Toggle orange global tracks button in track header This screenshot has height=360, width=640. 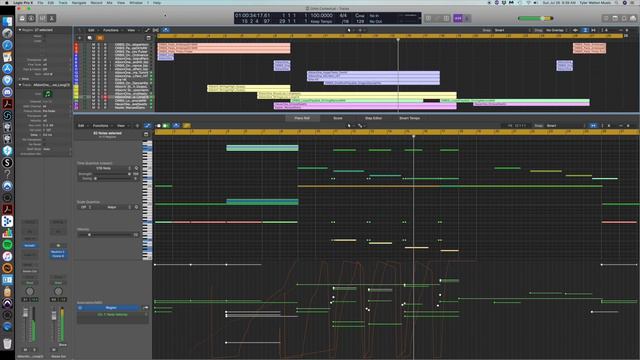[x=100, y=38]
